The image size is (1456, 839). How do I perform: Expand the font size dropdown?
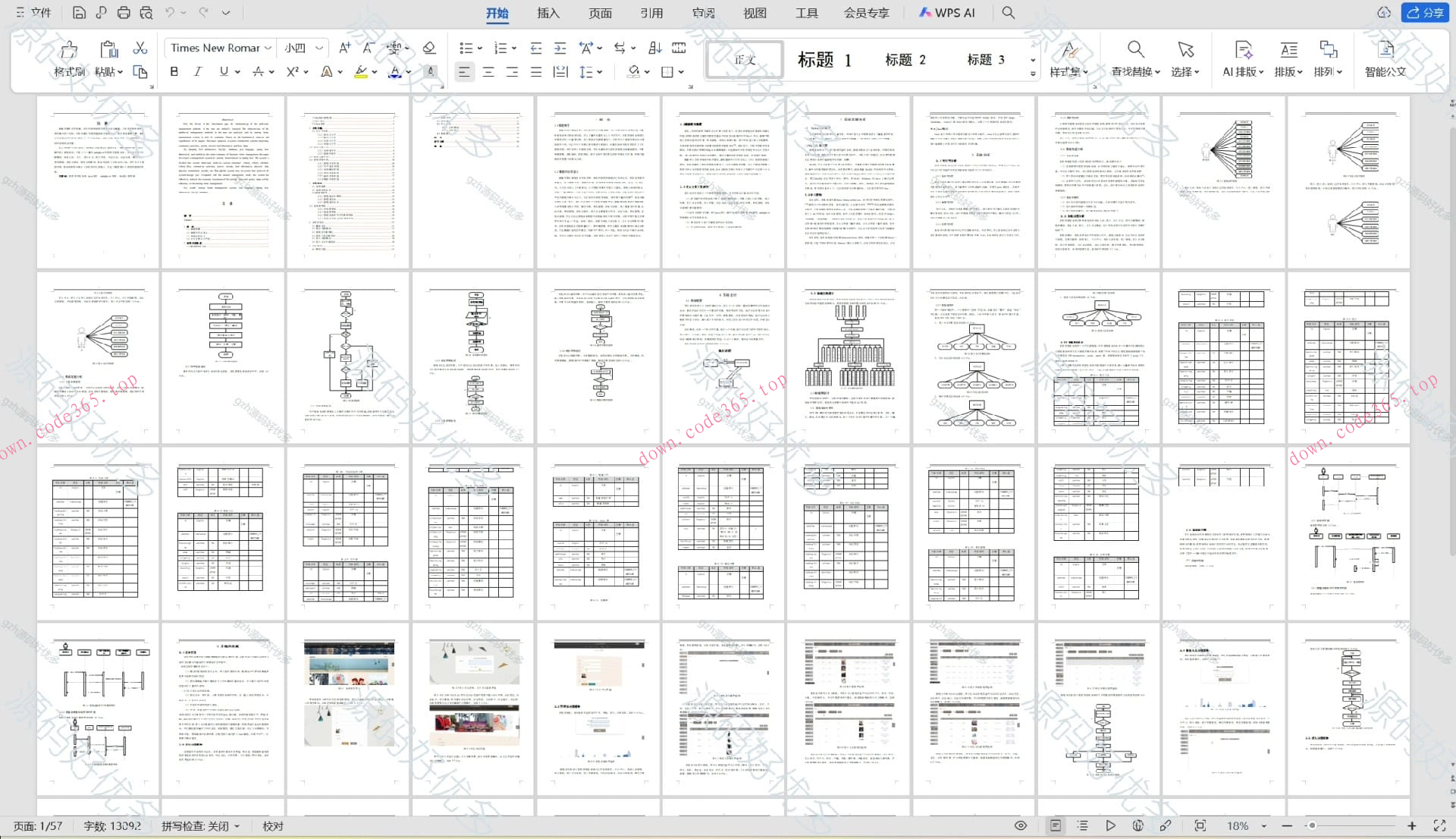click(x=319, y=48)
